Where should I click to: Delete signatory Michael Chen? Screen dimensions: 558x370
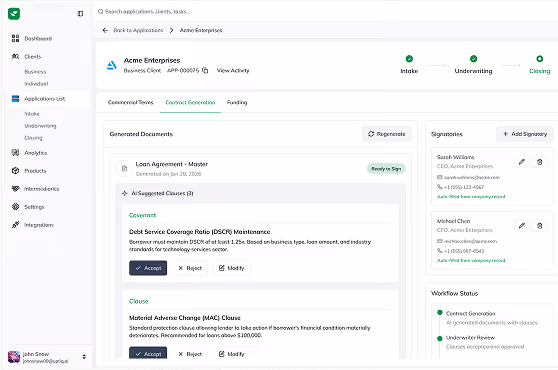click(x=539, y=226)
